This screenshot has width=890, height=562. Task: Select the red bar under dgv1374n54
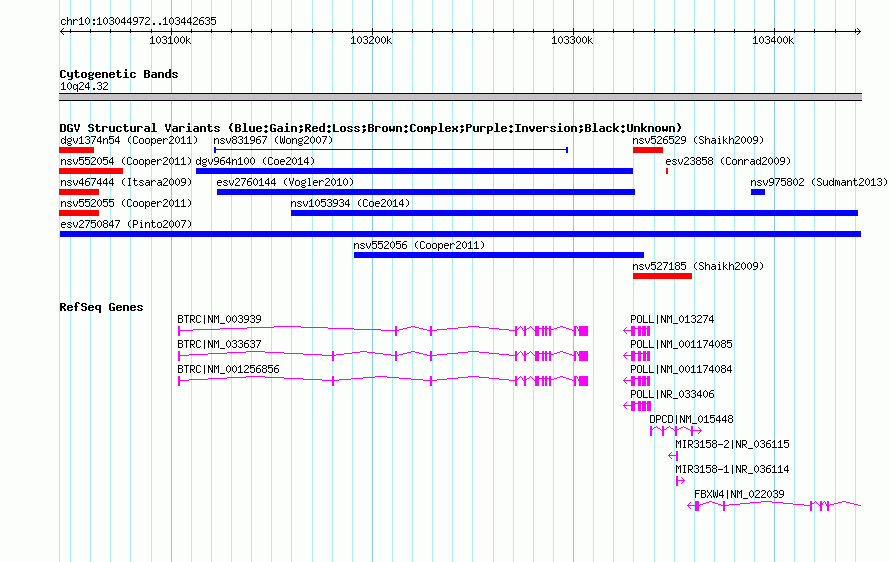coord(76,150)
